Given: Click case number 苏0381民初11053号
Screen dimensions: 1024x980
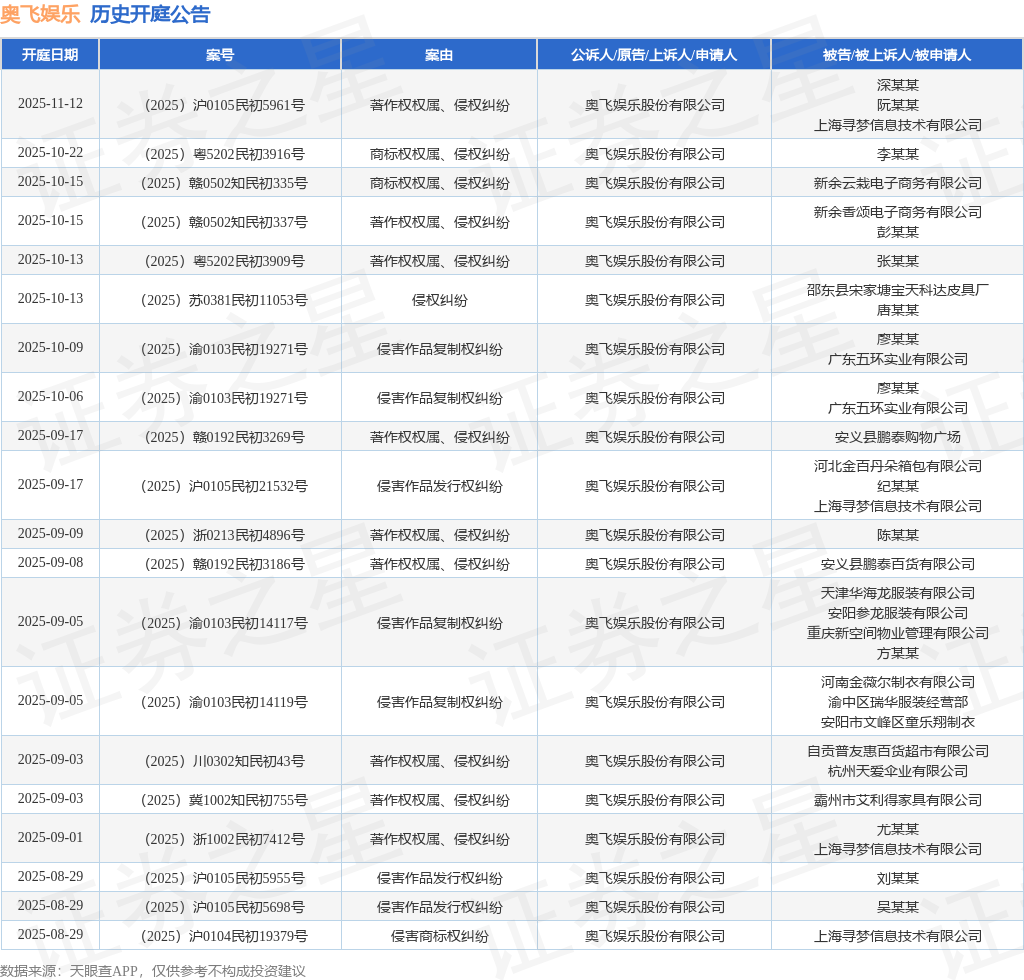Looking at the screenshot, I should click(x=225, y=300).
